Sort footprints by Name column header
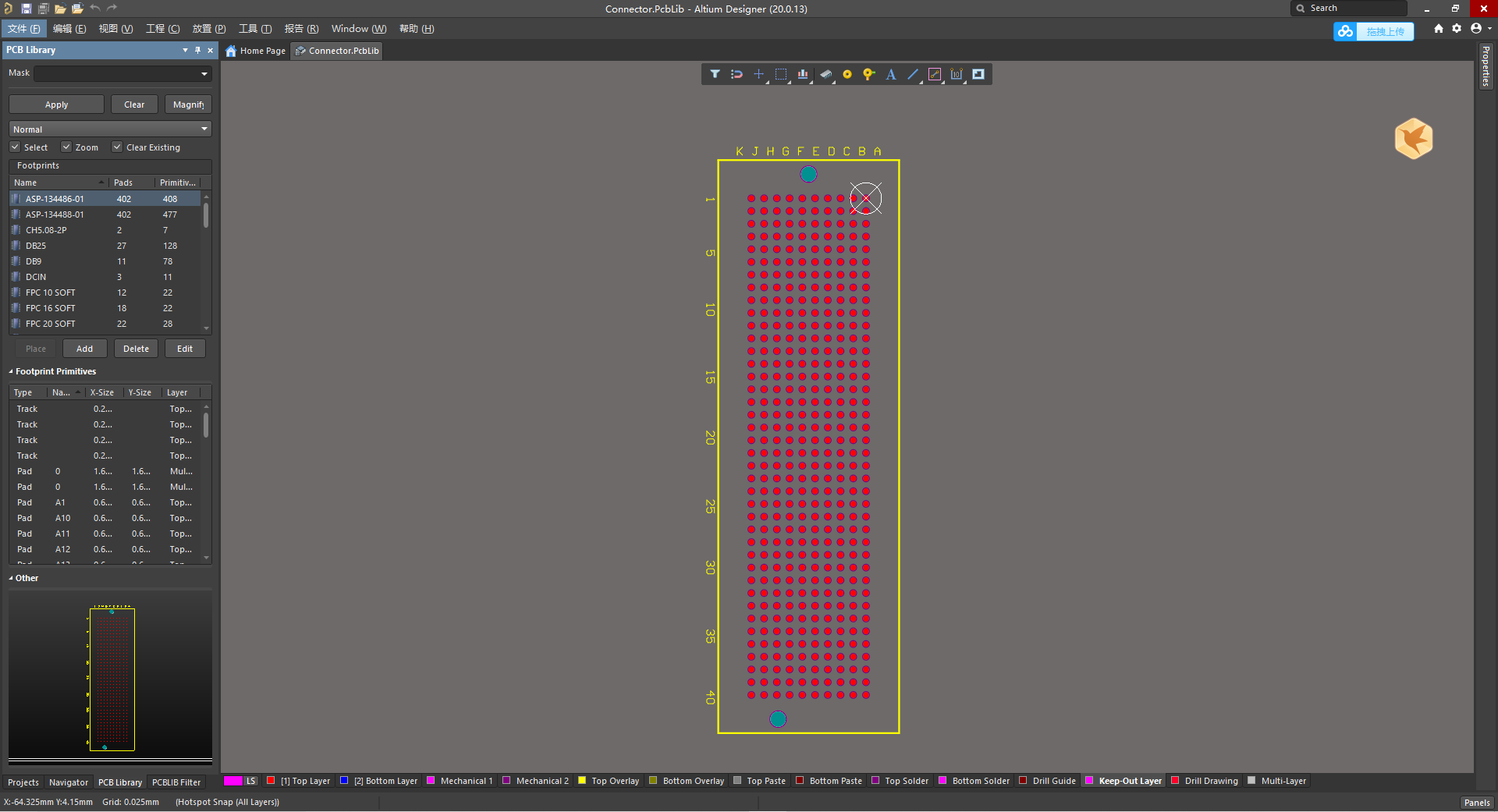 [x=59, y=183]
